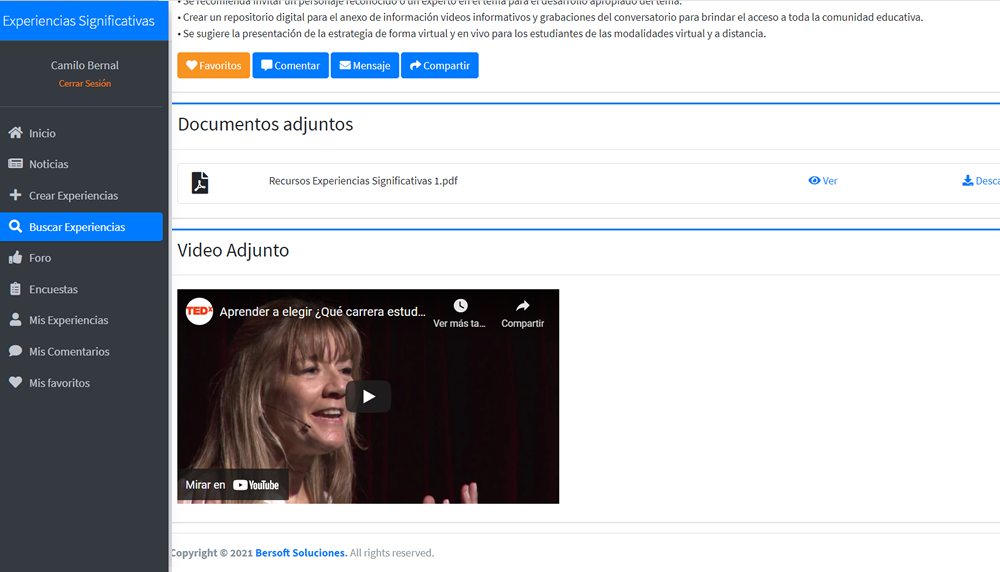Click the Ver más tarde clock icon

pos(460,306)
